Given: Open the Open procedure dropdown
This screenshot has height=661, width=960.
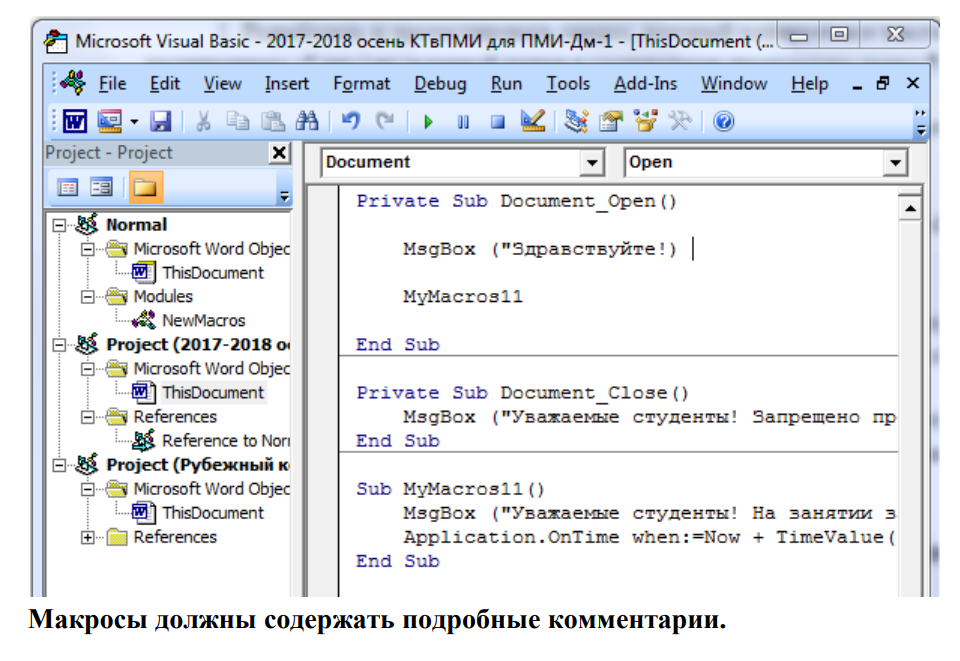Looking at the screenshot, I should click(894, 163).
